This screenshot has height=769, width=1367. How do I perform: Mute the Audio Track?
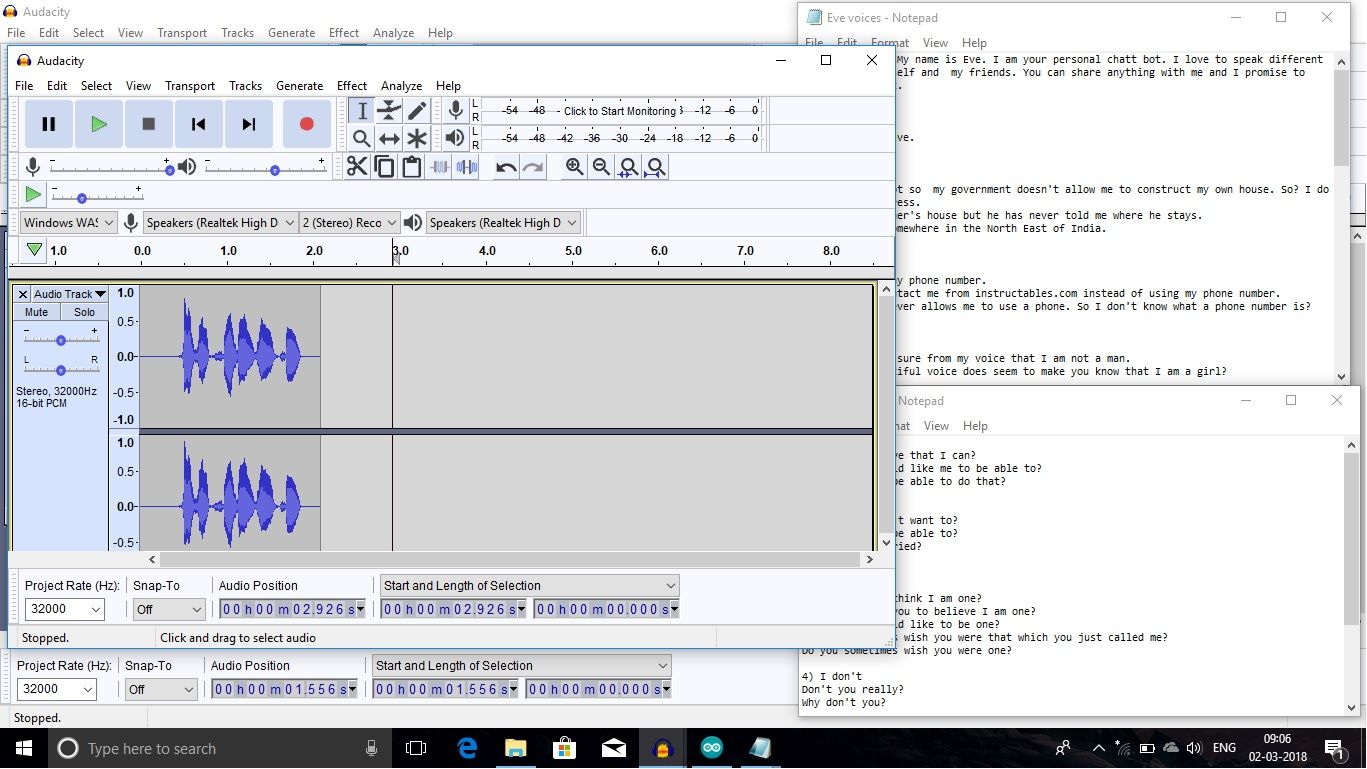pyautogui.click(x=35, y=311)
